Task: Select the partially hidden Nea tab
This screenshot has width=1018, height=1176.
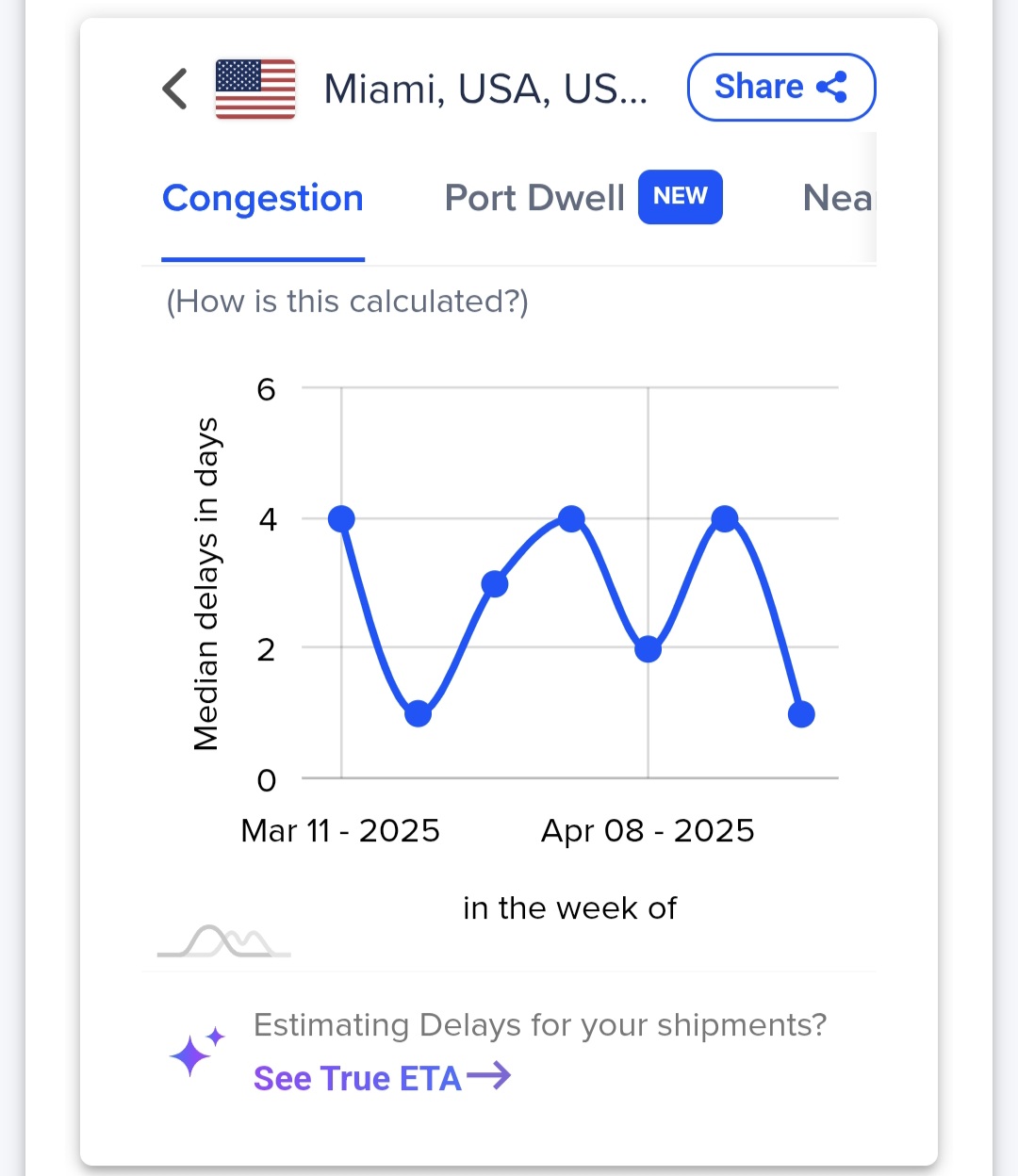Action: tap(837, 199)
